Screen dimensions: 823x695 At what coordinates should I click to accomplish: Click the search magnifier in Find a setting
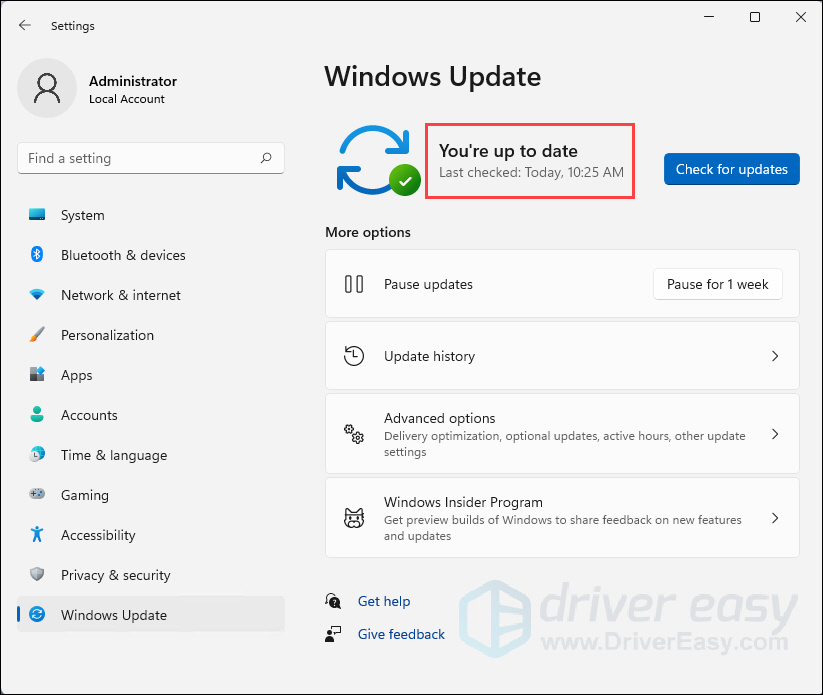pos(266,157)
